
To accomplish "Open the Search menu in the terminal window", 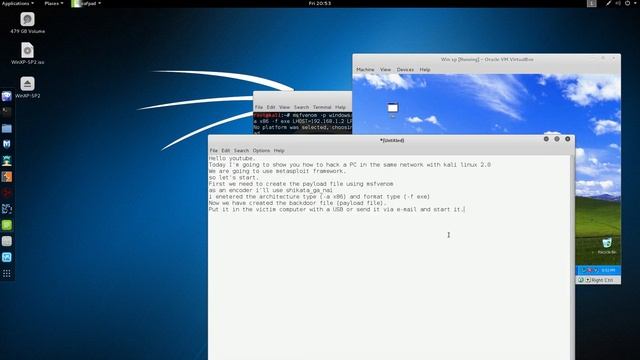I will point(301,107).
